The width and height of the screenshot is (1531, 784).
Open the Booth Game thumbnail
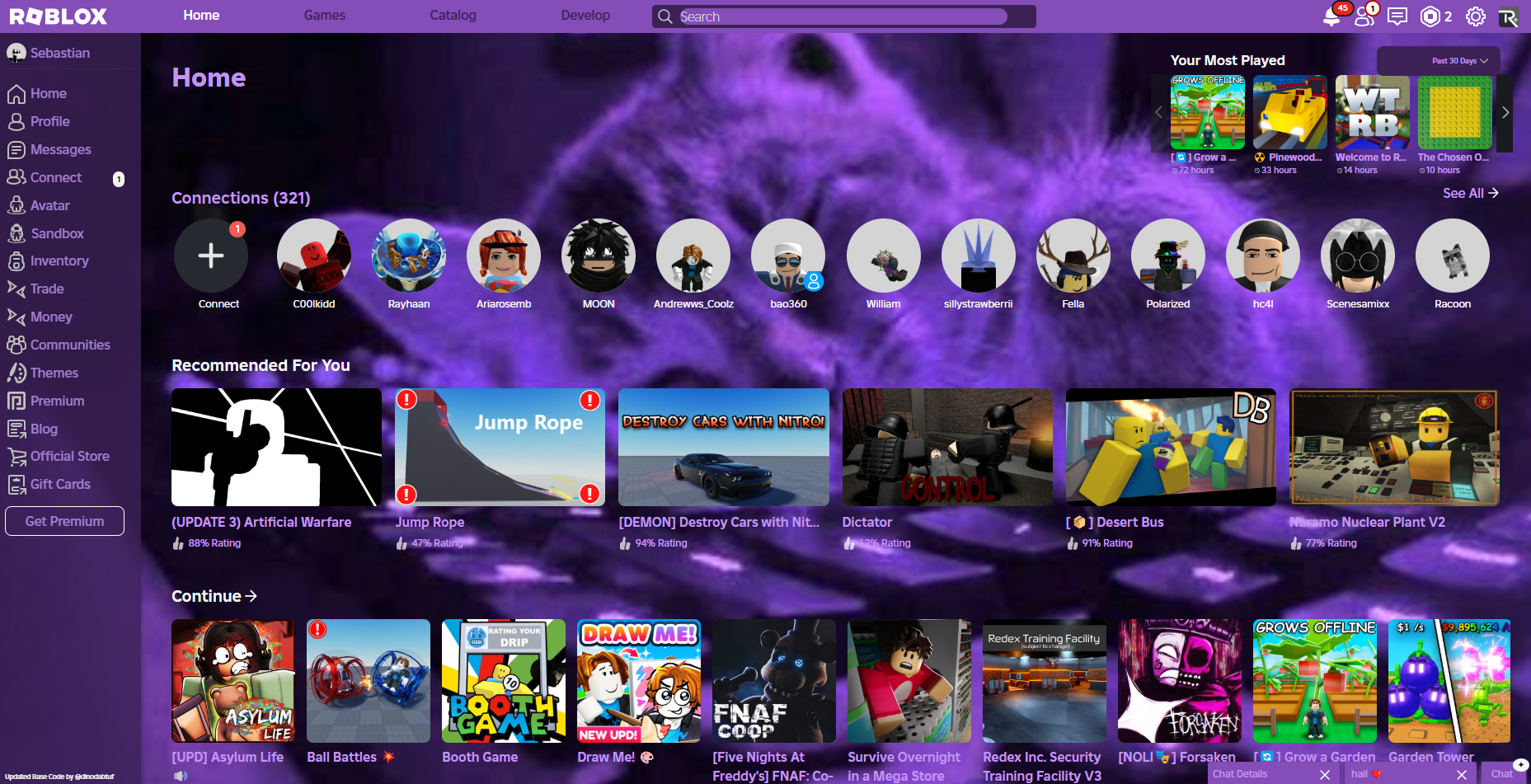tap(504, 681)
